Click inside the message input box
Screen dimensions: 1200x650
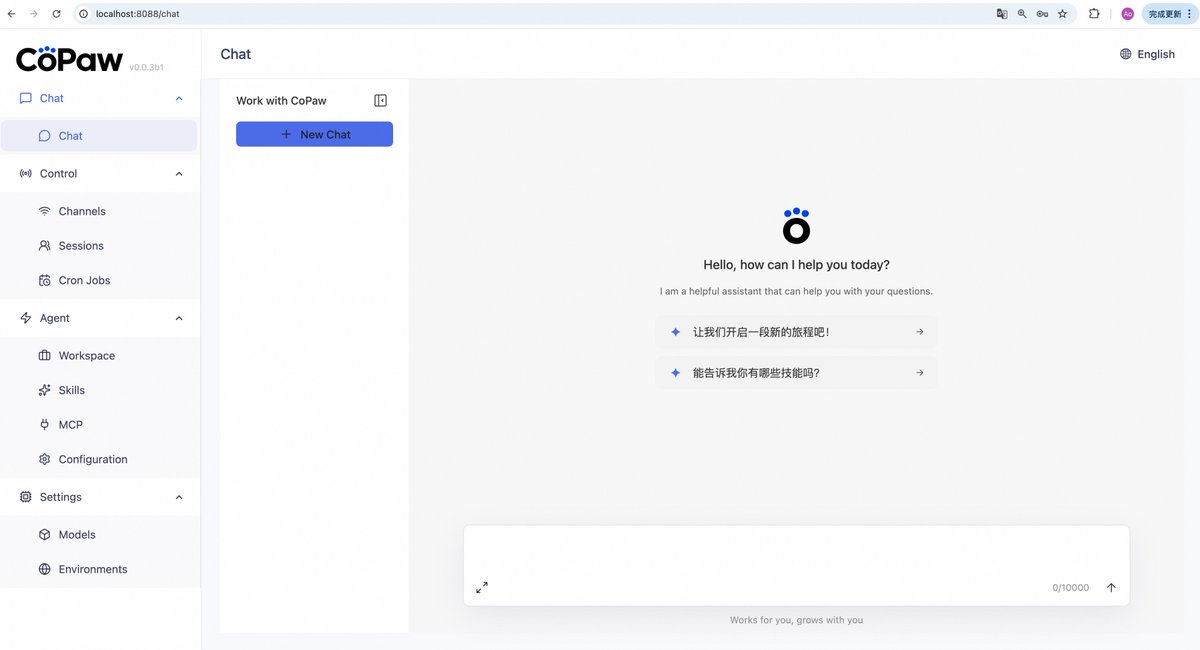(795, 555)
